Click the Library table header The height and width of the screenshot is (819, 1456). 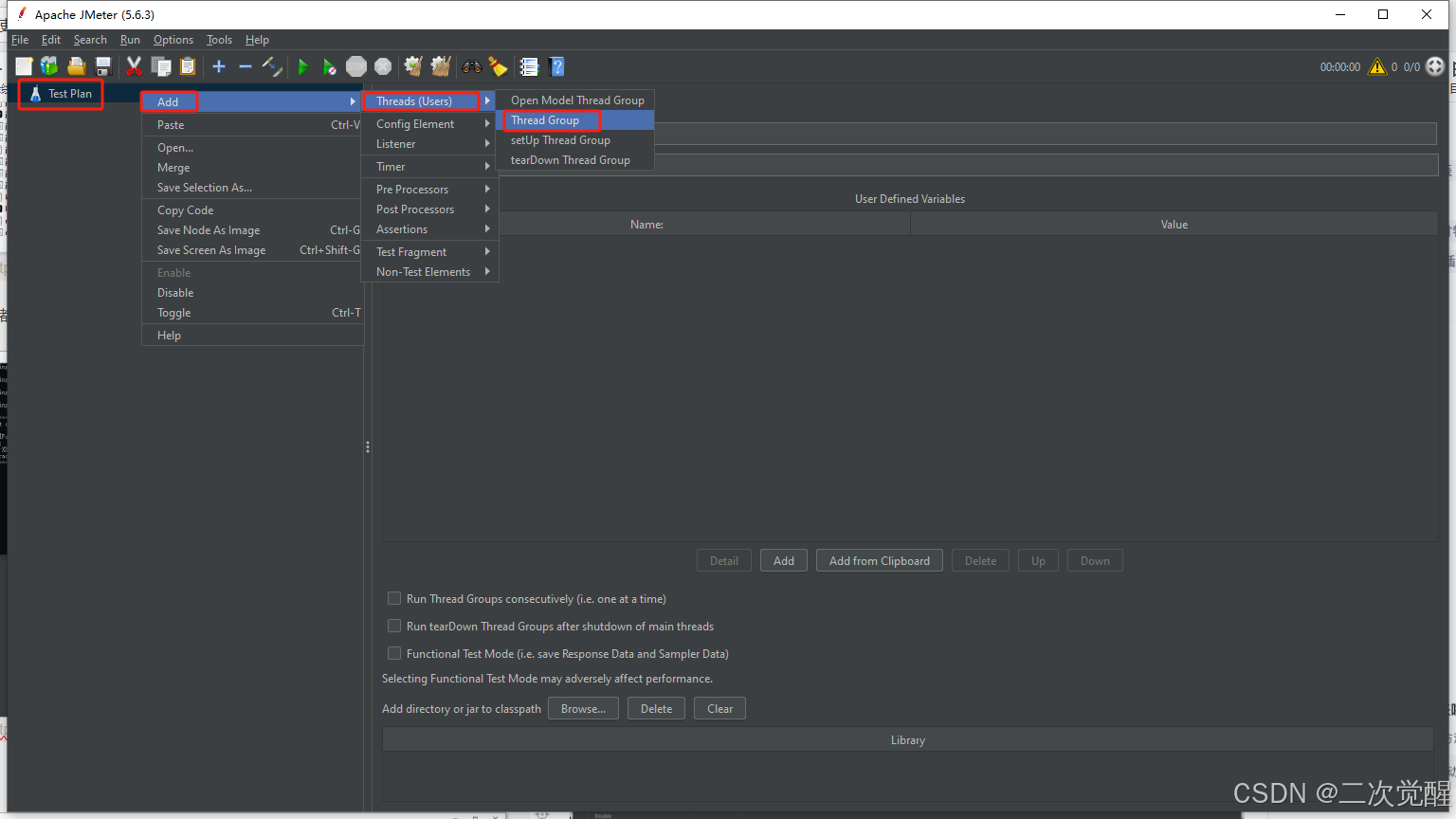(x=908, y=740)
